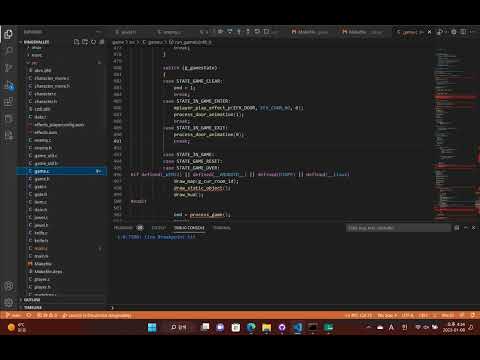Click the New File icon in explorer header
The width and height of the screenshot is (480, 360).
tap(76, 42)
